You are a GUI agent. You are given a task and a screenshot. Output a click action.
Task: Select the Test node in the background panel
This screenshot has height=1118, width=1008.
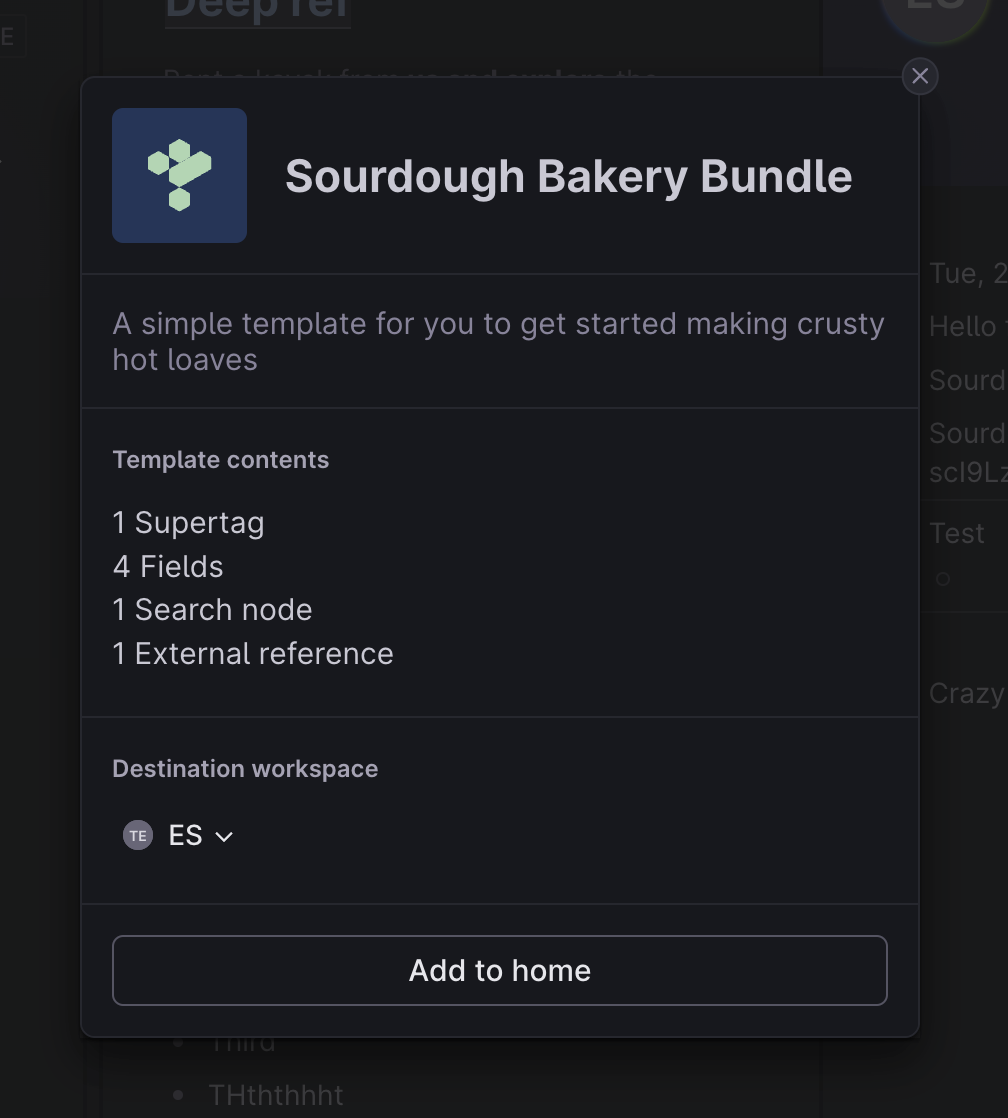pos(957,533)
